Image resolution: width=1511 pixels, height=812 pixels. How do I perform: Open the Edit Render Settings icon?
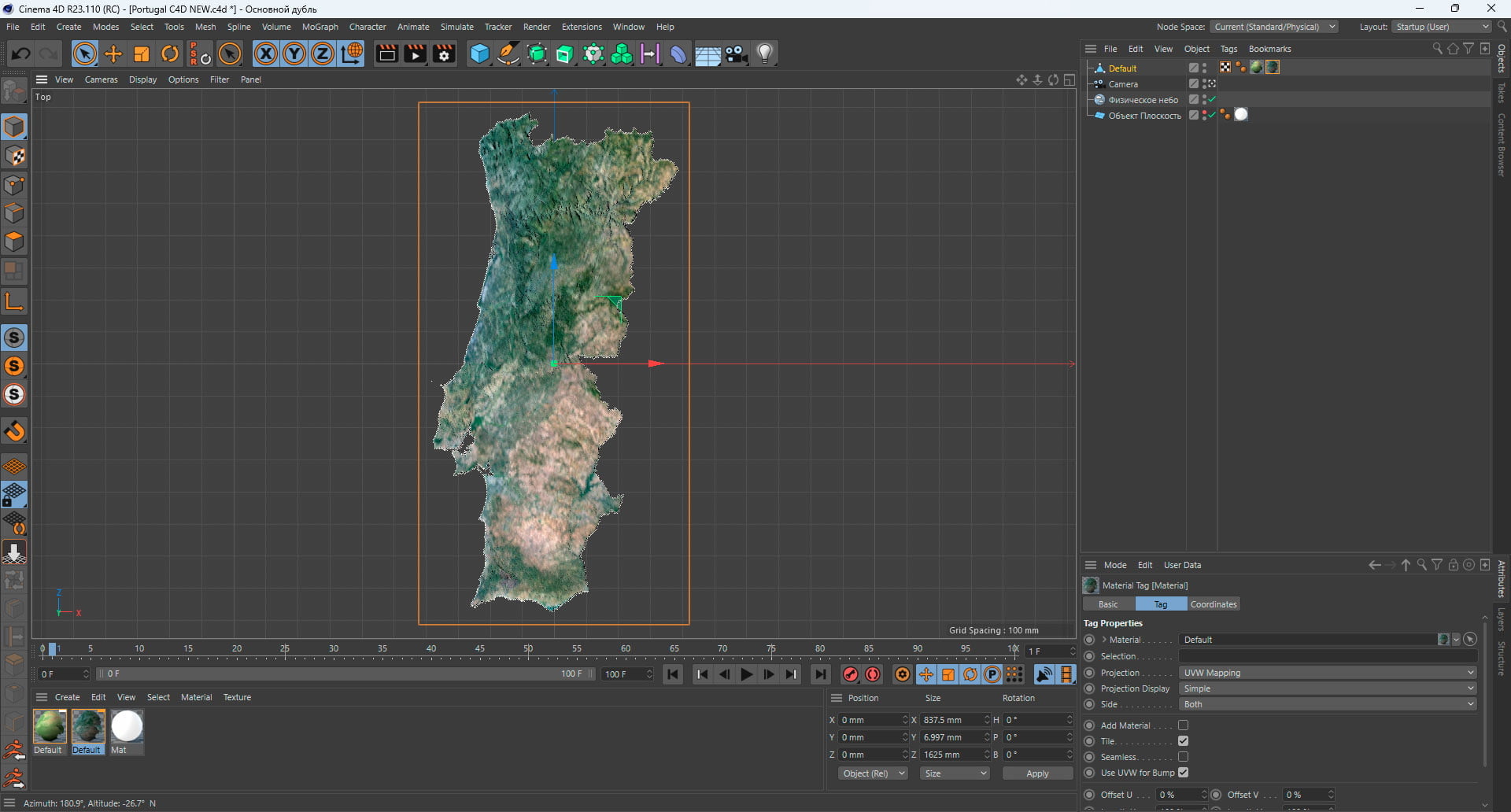click(x=444, y=54)
